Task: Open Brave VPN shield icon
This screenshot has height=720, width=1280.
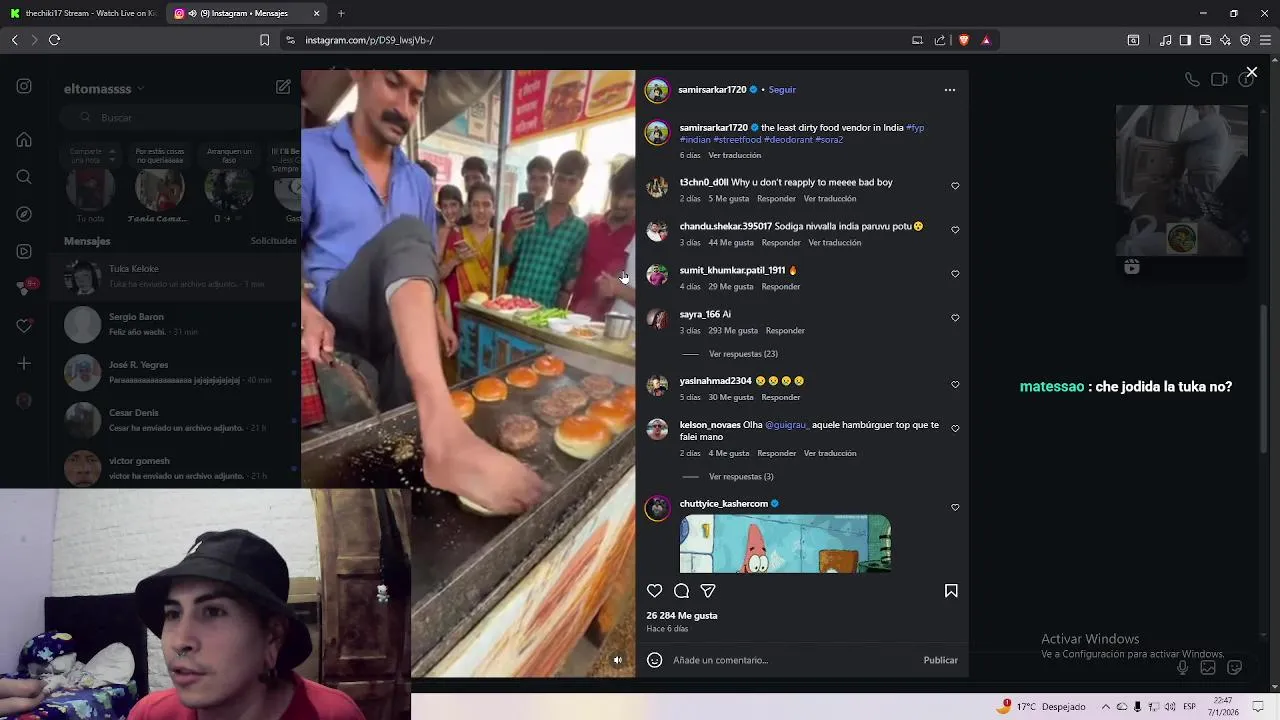Action: coord(1245,40)
